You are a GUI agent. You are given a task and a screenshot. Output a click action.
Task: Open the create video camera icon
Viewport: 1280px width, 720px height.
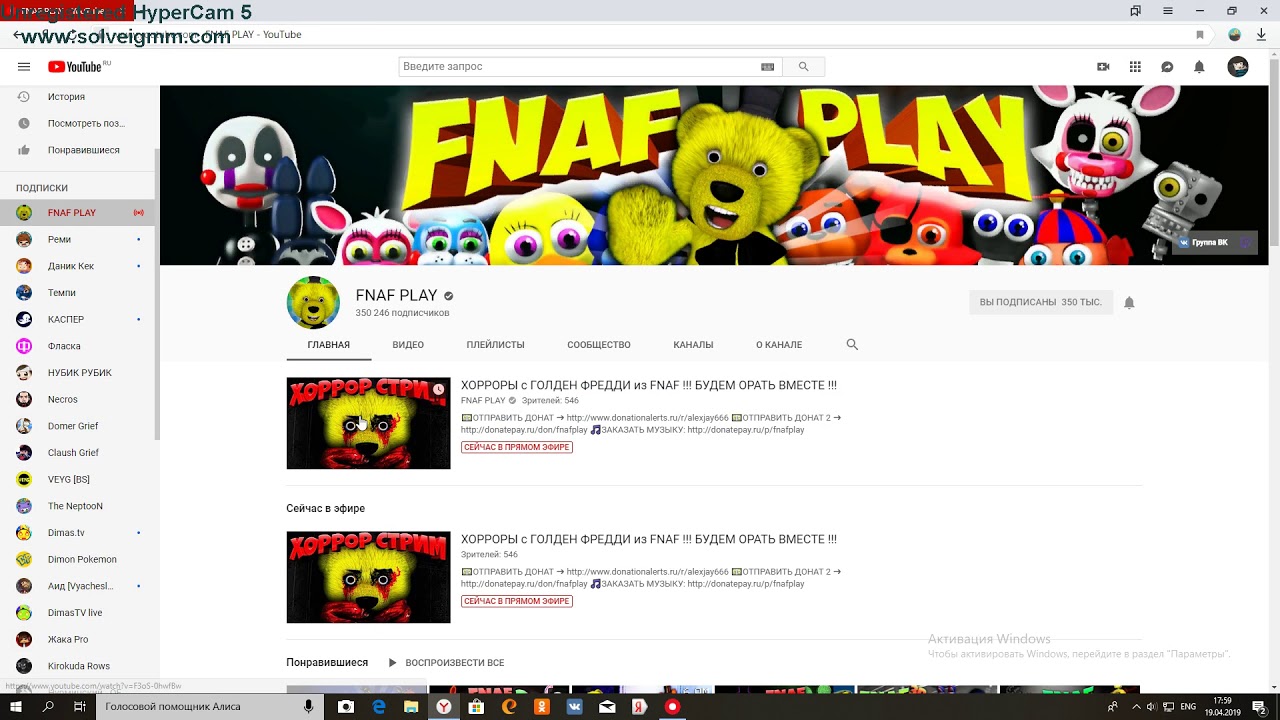[1103, 67]
